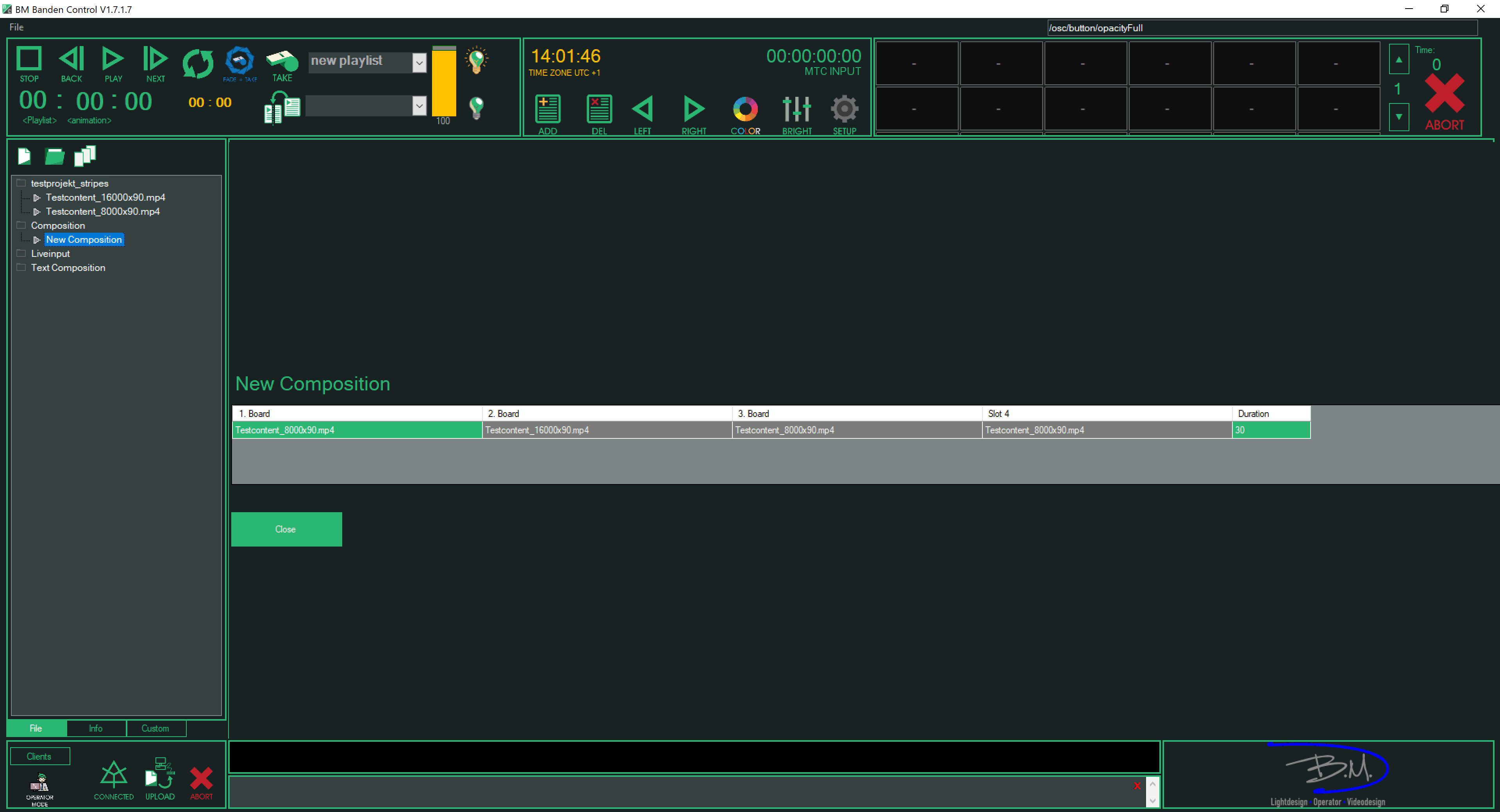Click the ADD playlist entry icon
The image size is (1500, 812).
click(x=547, y=109)
